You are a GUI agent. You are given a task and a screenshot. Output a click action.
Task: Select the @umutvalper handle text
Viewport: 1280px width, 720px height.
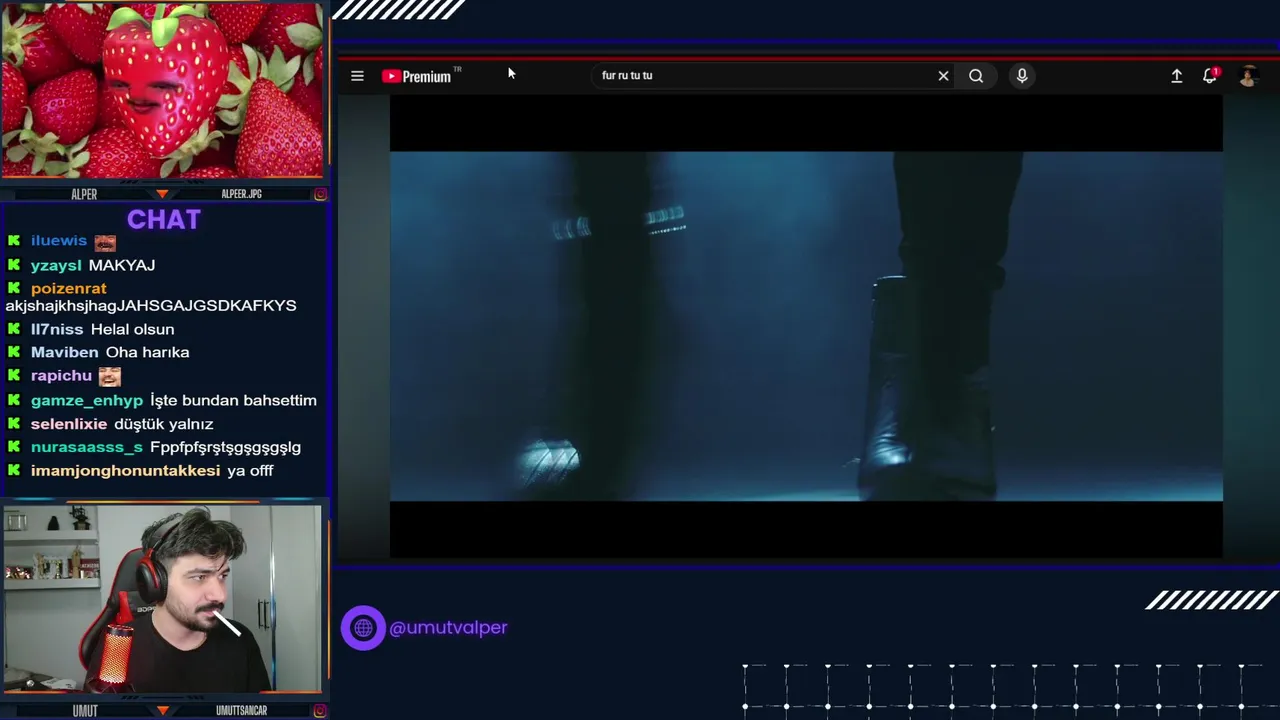(448, 628)
